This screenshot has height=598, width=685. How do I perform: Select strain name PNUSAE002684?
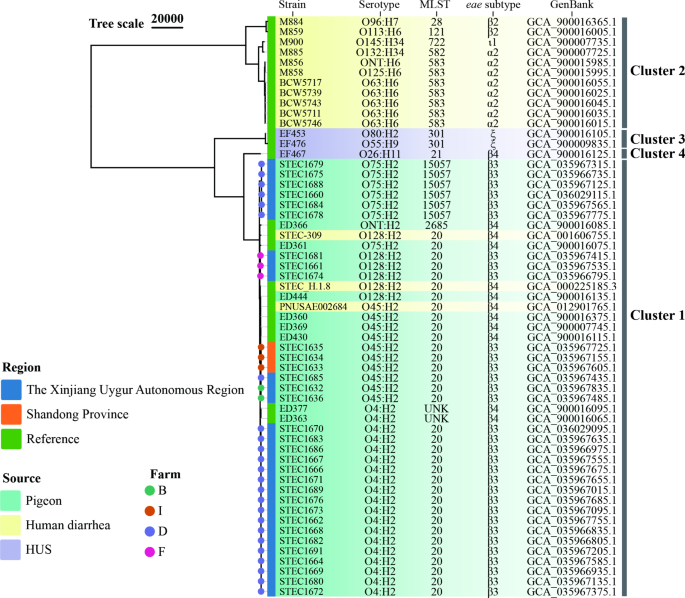point(313,307)
